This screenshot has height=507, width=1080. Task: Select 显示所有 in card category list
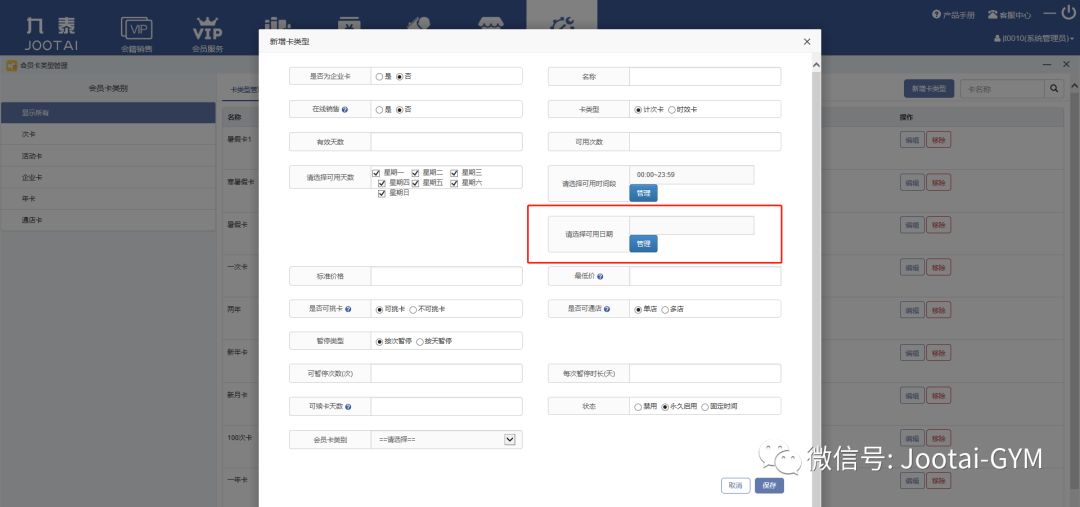tap(108, 113)
